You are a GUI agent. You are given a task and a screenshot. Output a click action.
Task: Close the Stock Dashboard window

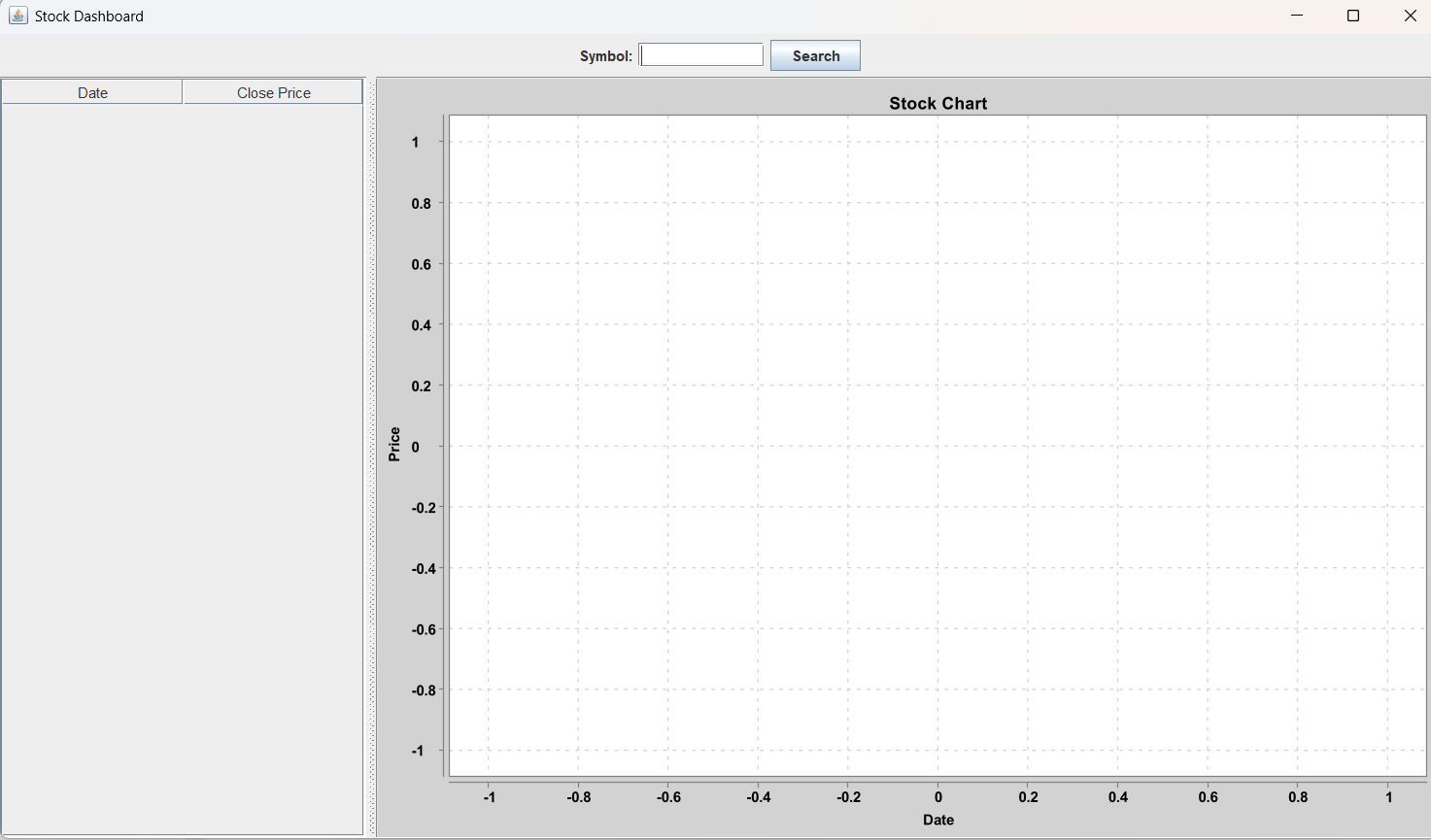tap(1410, 16)
